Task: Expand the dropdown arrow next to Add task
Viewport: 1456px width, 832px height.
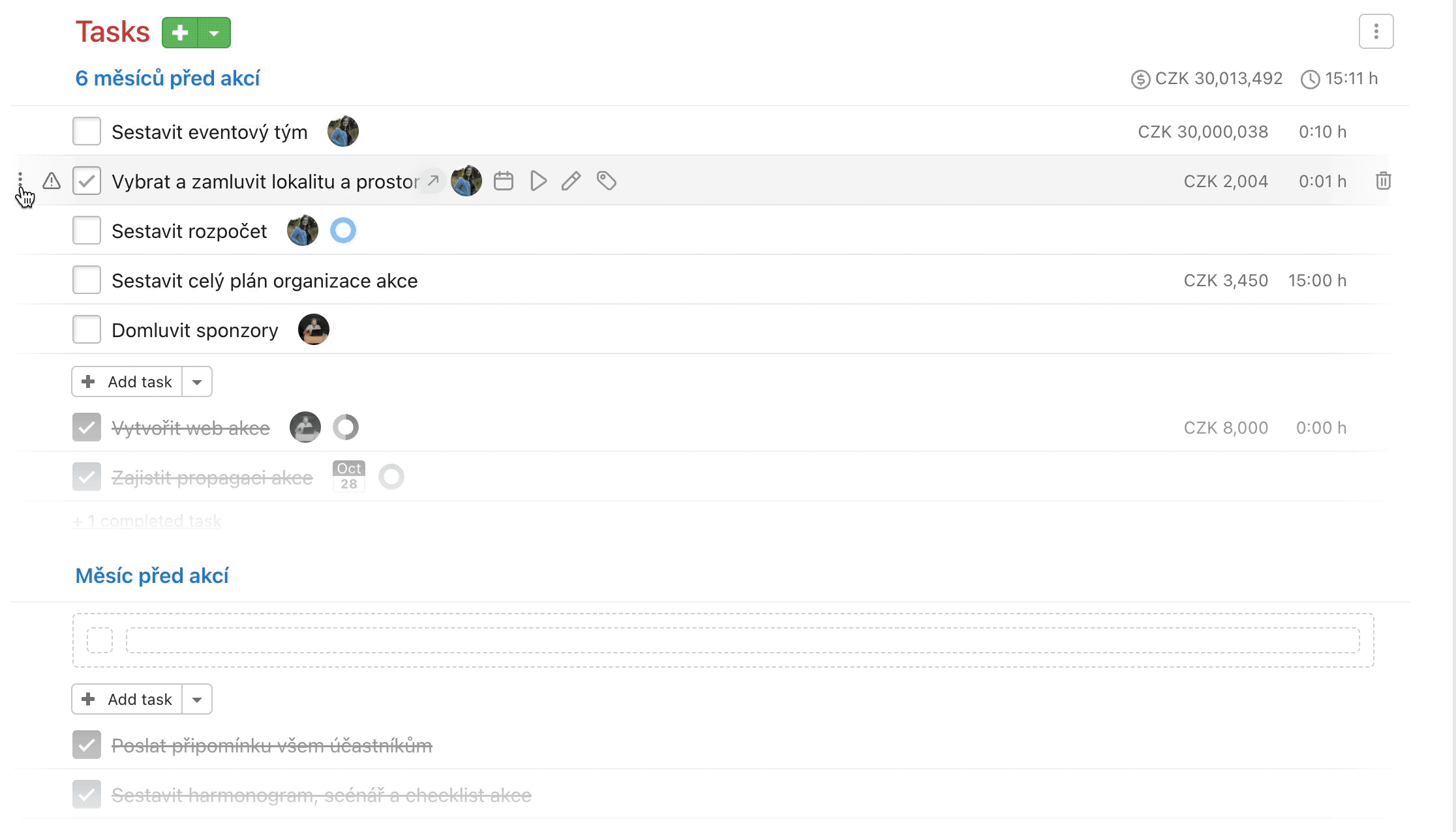Action: pyautogui.click(x=198, y=382)
